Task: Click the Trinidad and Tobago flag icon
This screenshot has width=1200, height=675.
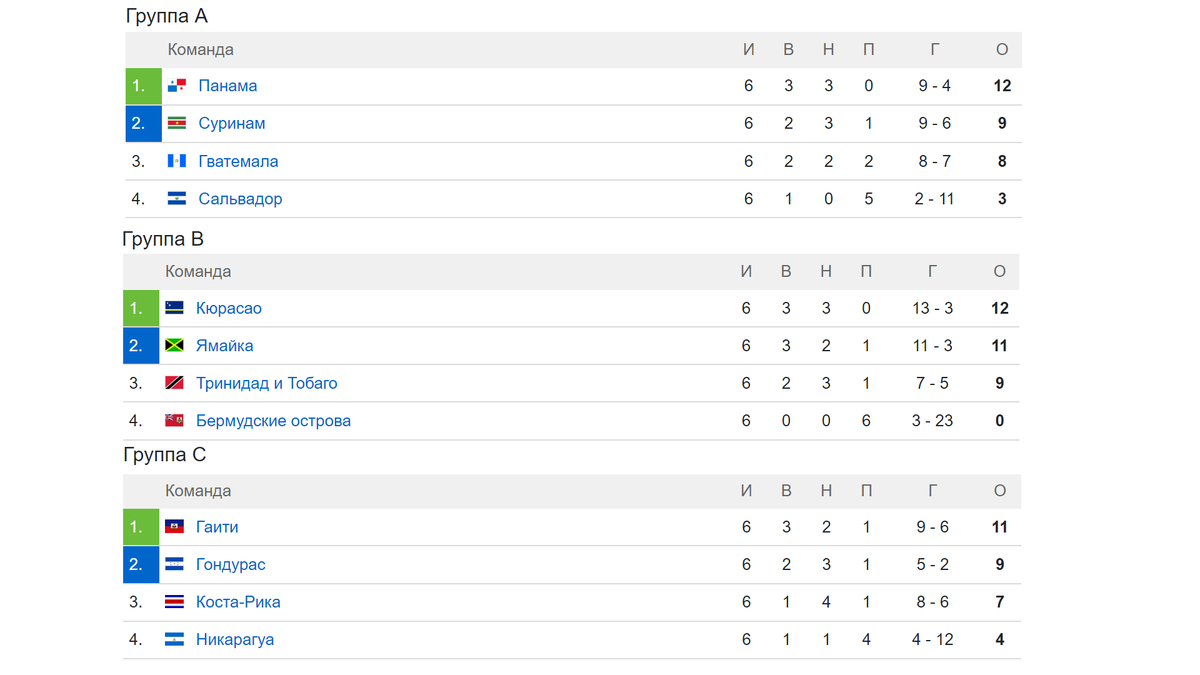Action: point(174,383)
